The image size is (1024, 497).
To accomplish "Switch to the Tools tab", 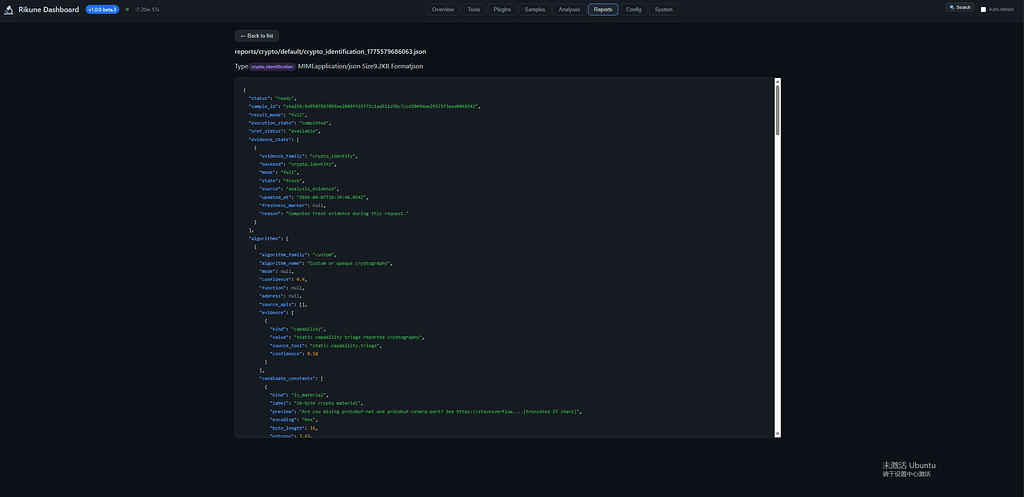I will pyautogui.click(x=474, y=10).
